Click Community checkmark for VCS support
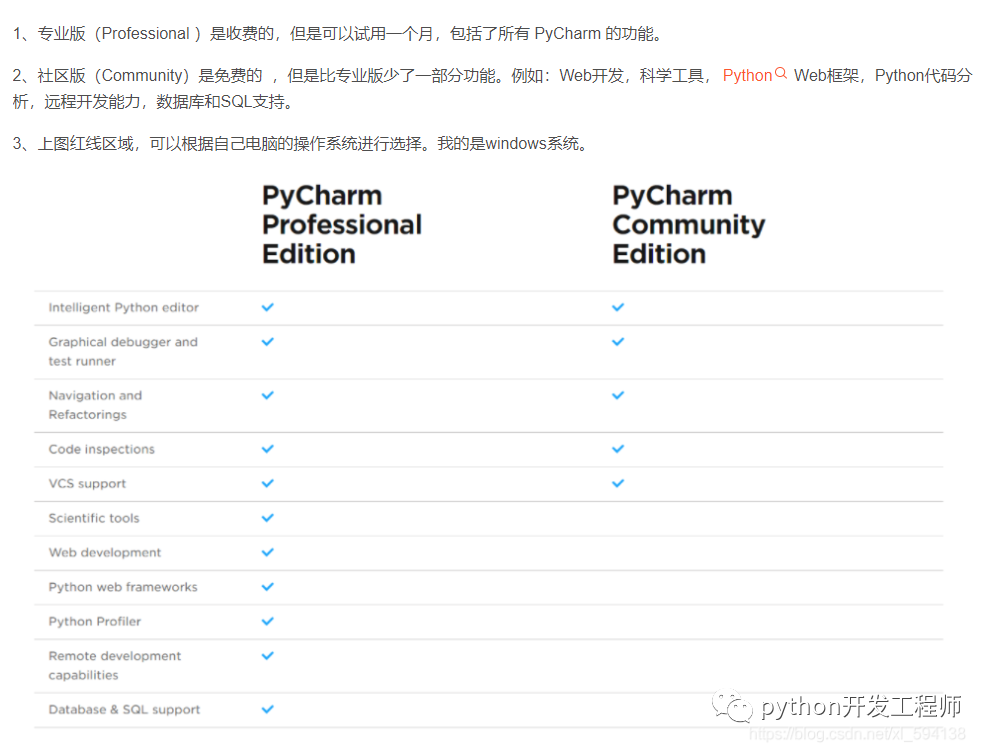The height and width of the screenshot is (752, 994). coord(618,483)
